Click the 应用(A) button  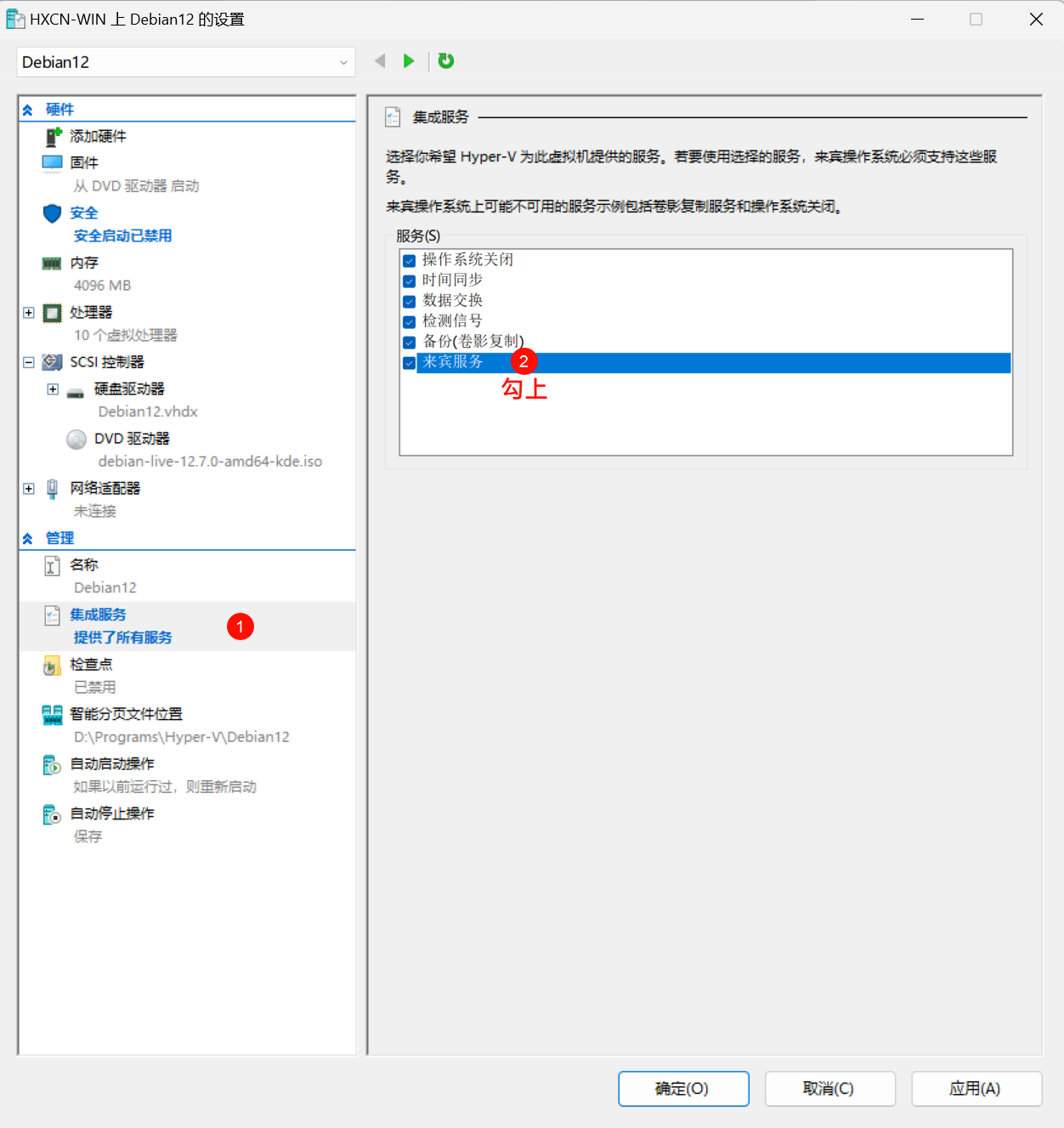pyautogui.click(x=976, y=1089)
